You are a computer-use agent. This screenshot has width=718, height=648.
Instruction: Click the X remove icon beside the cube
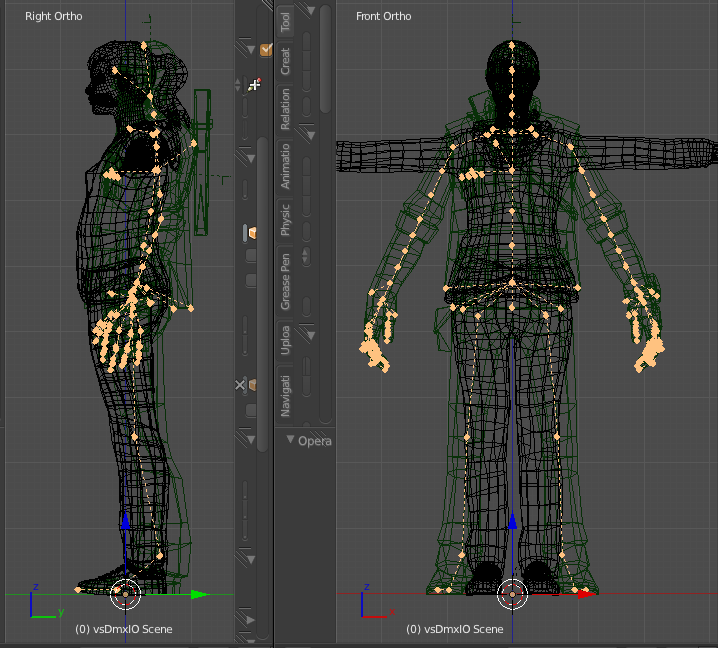pos(240,384)
